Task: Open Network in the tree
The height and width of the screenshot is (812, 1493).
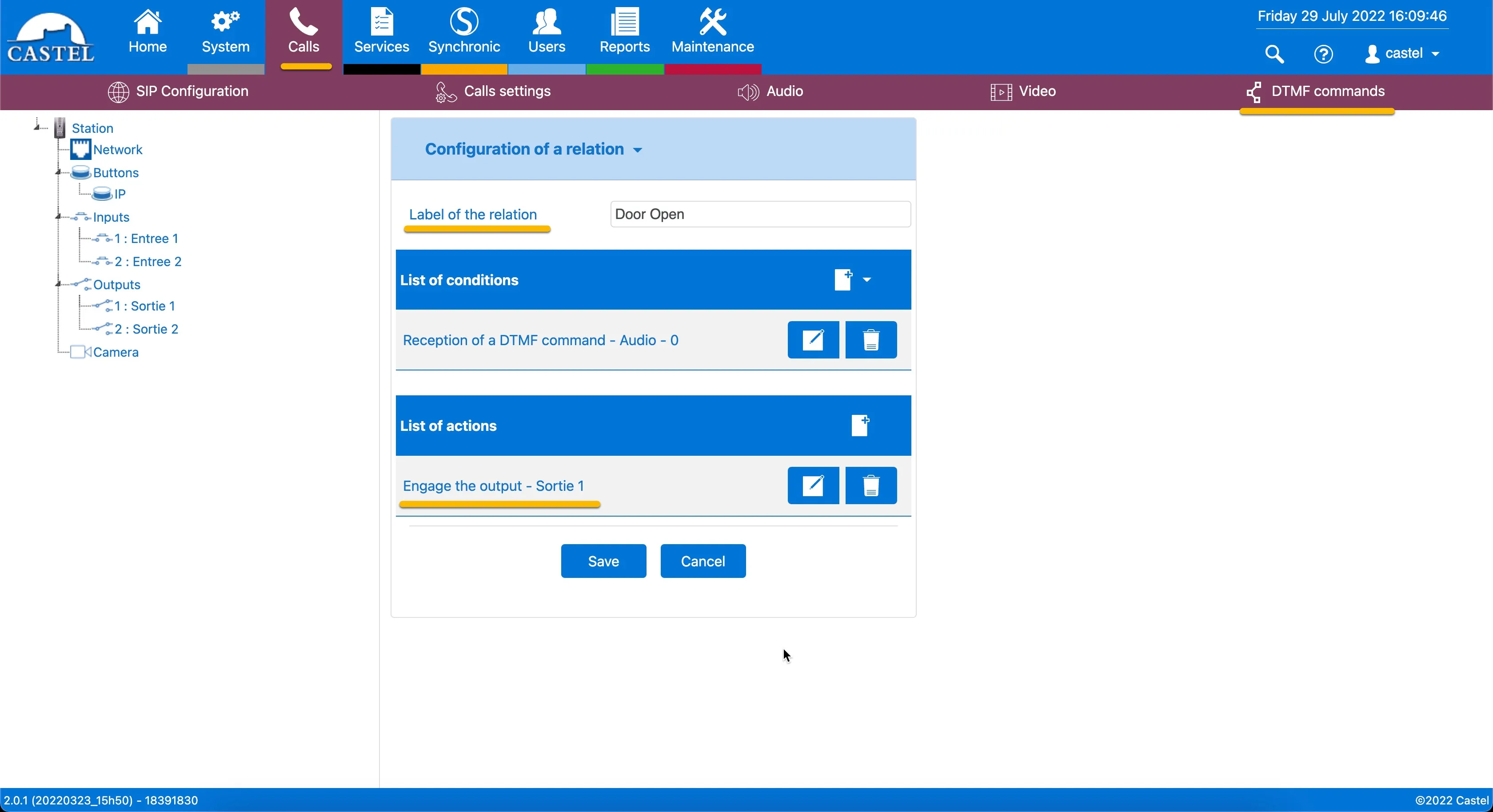Action: click(x=118, y=150)
